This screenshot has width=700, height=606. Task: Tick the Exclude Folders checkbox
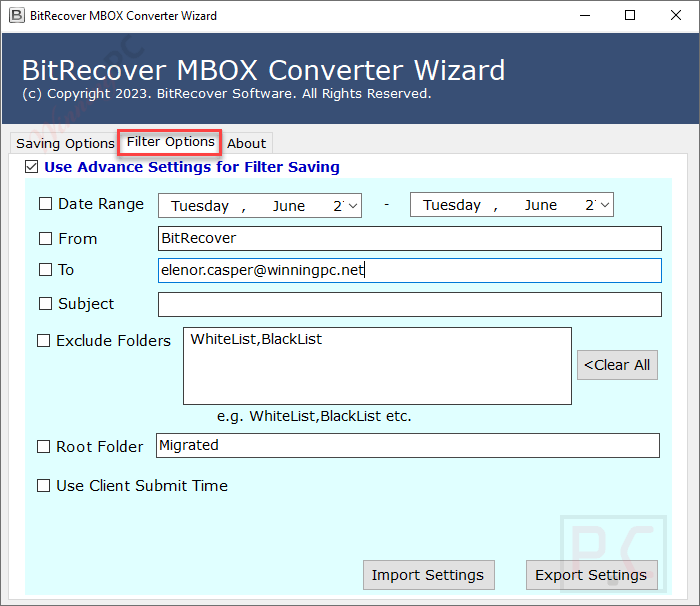pyautogui.click(x=43, y=341)
